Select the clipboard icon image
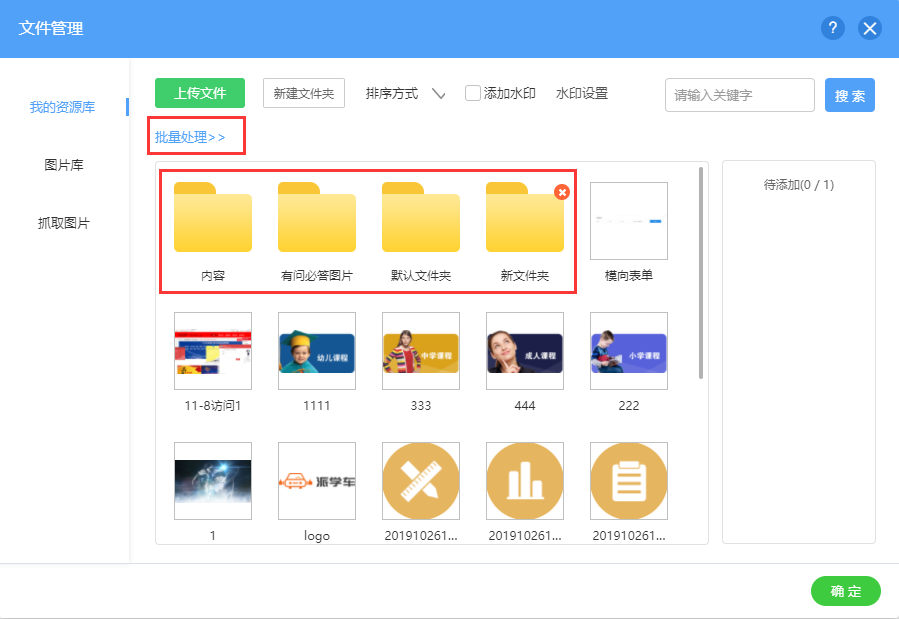Image resolution: width=899 pixels, height=619 pixels. 629,481
